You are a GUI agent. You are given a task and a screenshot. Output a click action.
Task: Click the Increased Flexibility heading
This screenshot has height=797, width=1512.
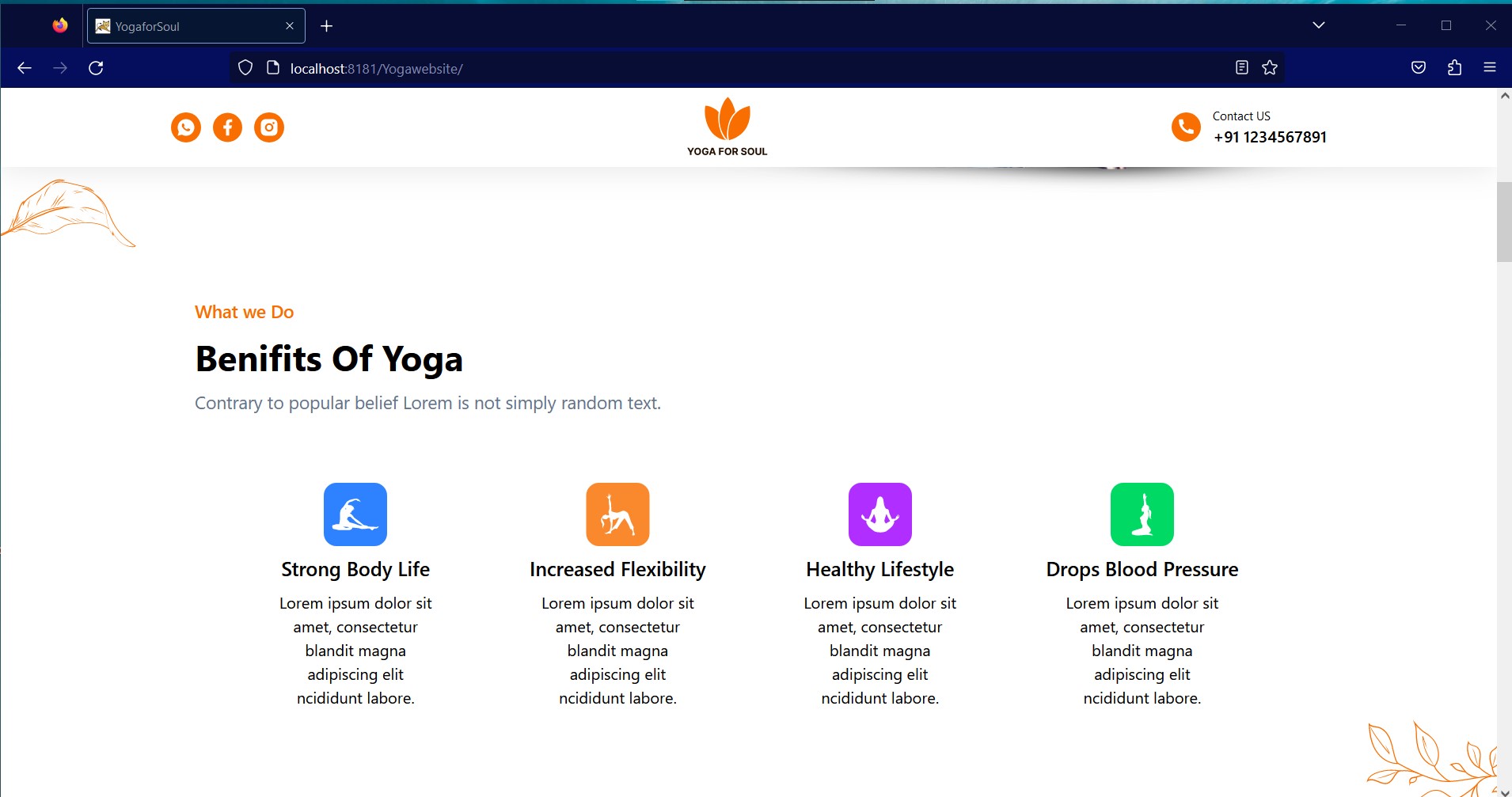[617, 570]
